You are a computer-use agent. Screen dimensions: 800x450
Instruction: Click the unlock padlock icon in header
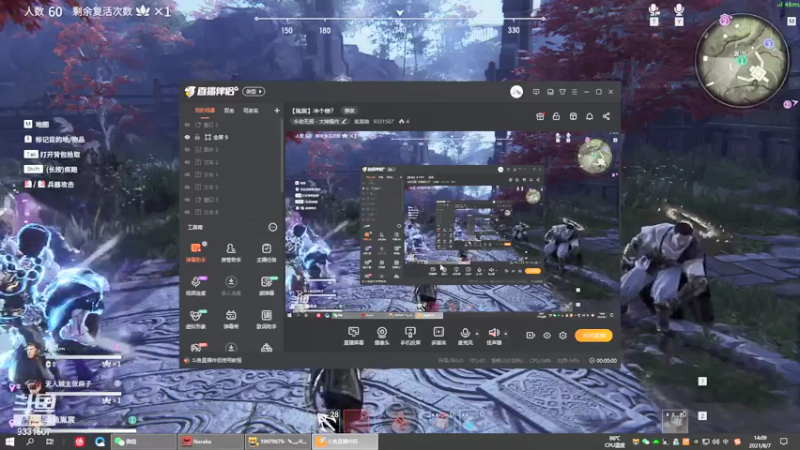556,116
